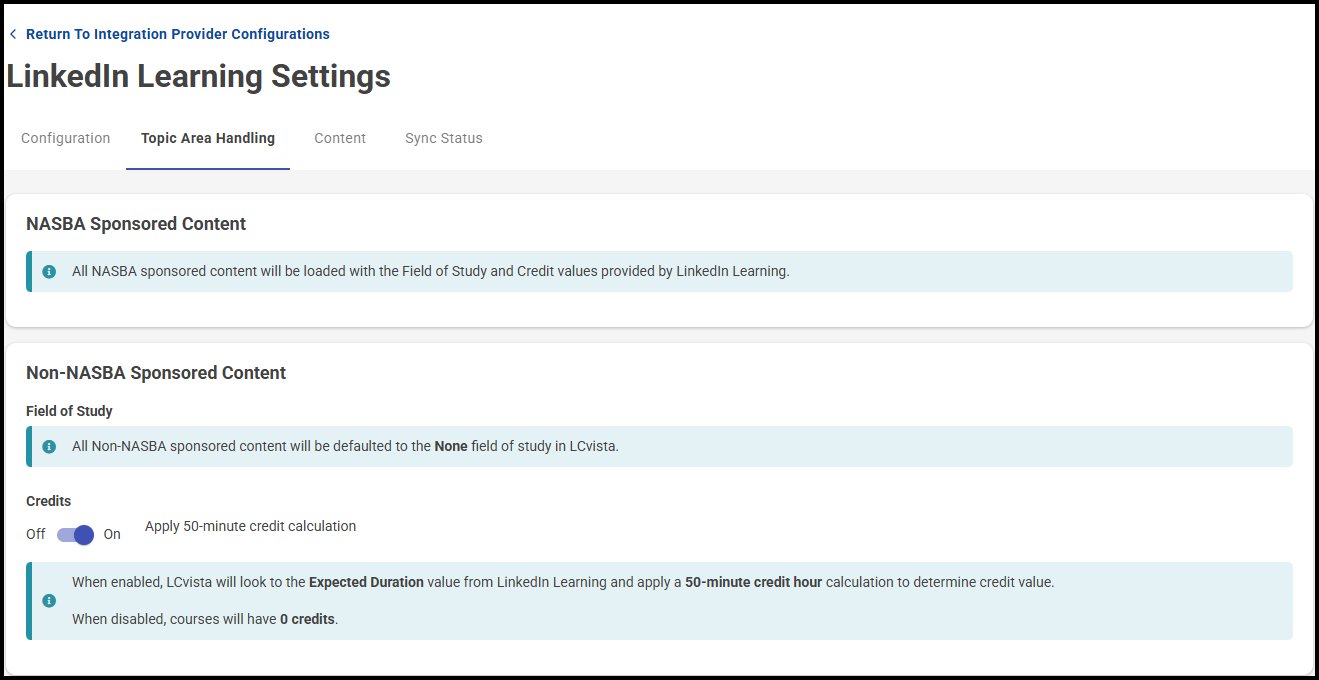Viewport: 1319px width, 680px height.
Task: Return to Integration Provider Configurations
Action: [178, 34]
